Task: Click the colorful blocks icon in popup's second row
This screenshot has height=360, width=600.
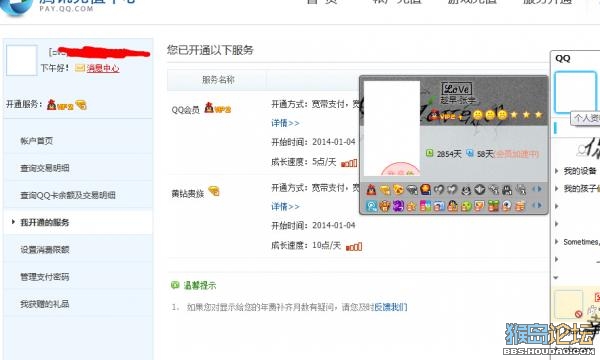Action: point(425,206)
